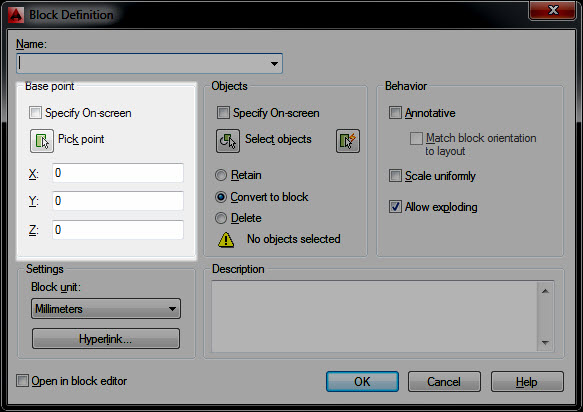583x412 pixels.
Task: Click the 'No objects selected' text
Action: pos(294,239)
